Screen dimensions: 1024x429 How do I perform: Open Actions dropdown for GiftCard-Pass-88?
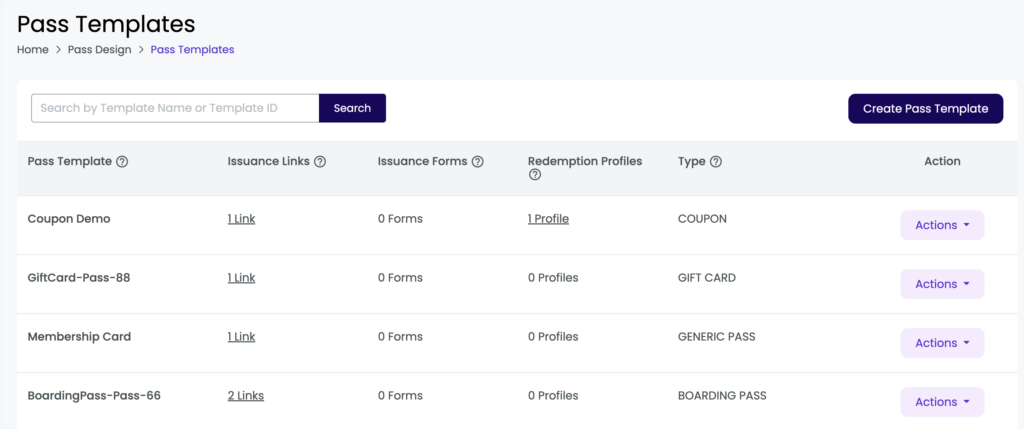(942, 284)
